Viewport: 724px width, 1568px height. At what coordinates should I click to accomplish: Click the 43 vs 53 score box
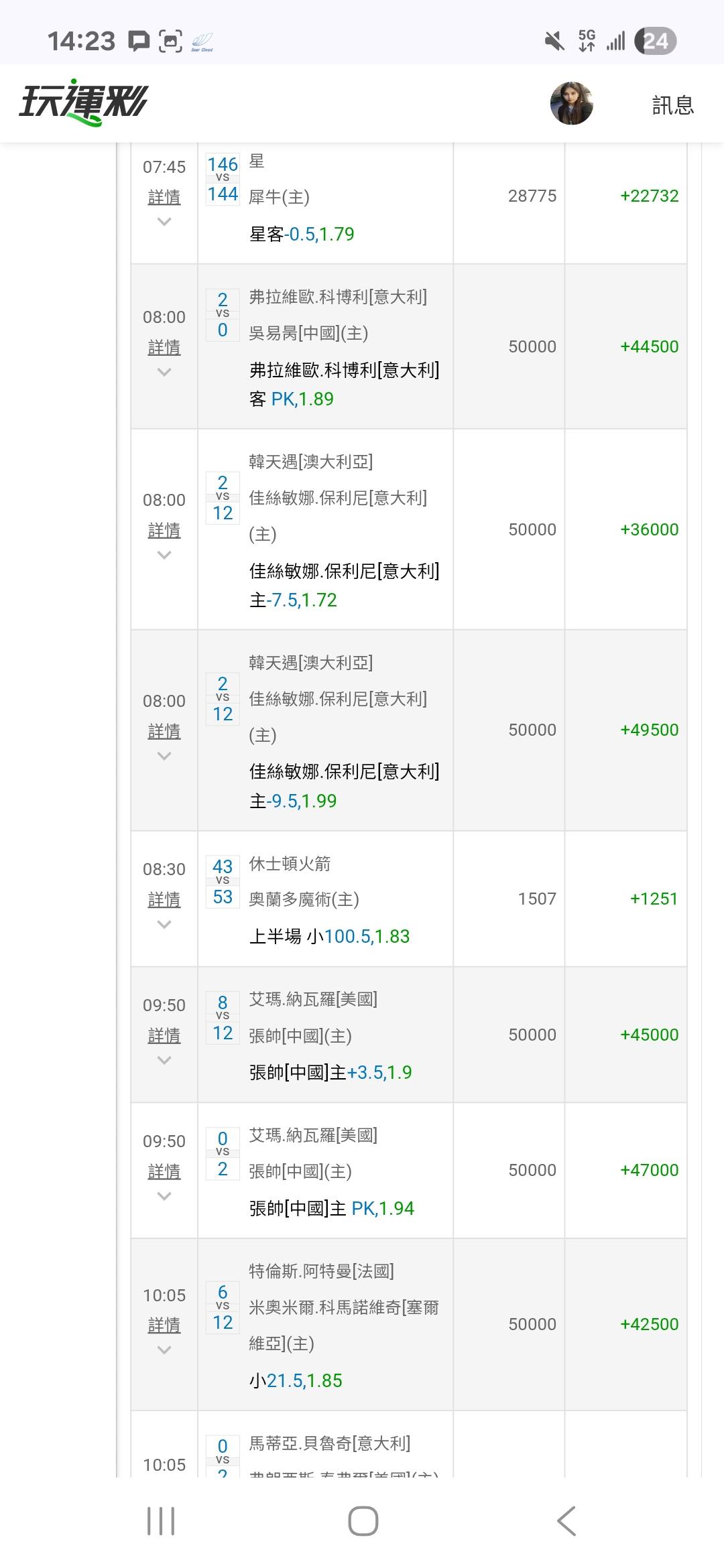[223, 882]
